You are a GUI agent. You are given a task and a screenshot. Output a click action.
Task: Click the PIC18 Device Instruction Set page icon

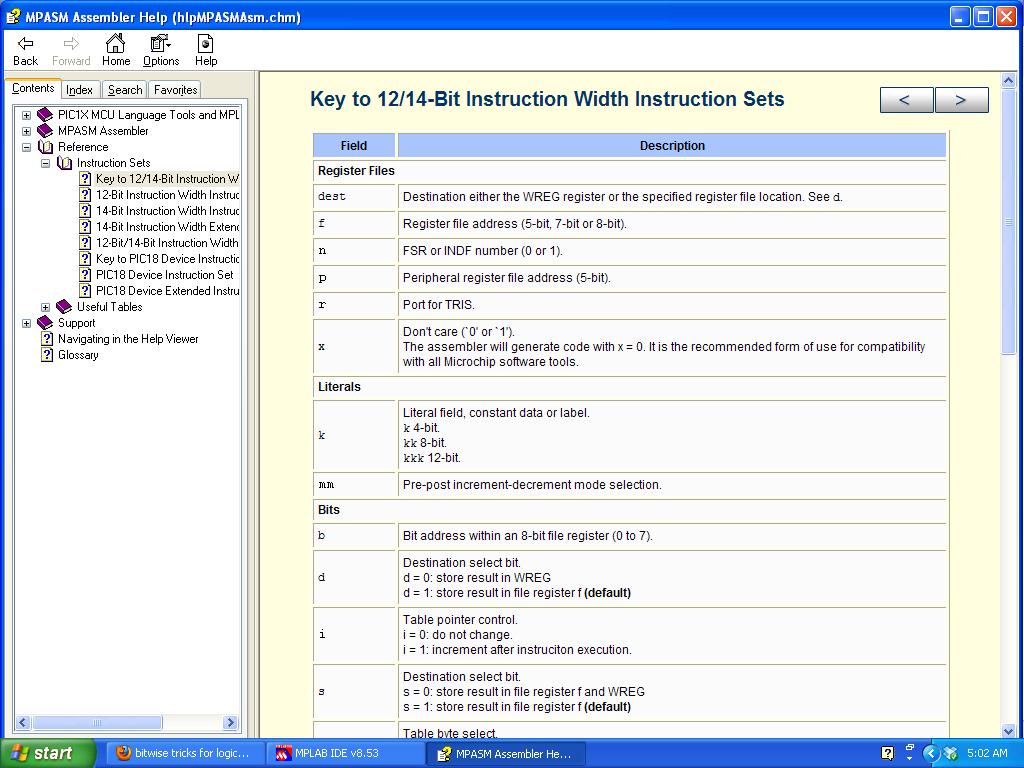[85, 275]
